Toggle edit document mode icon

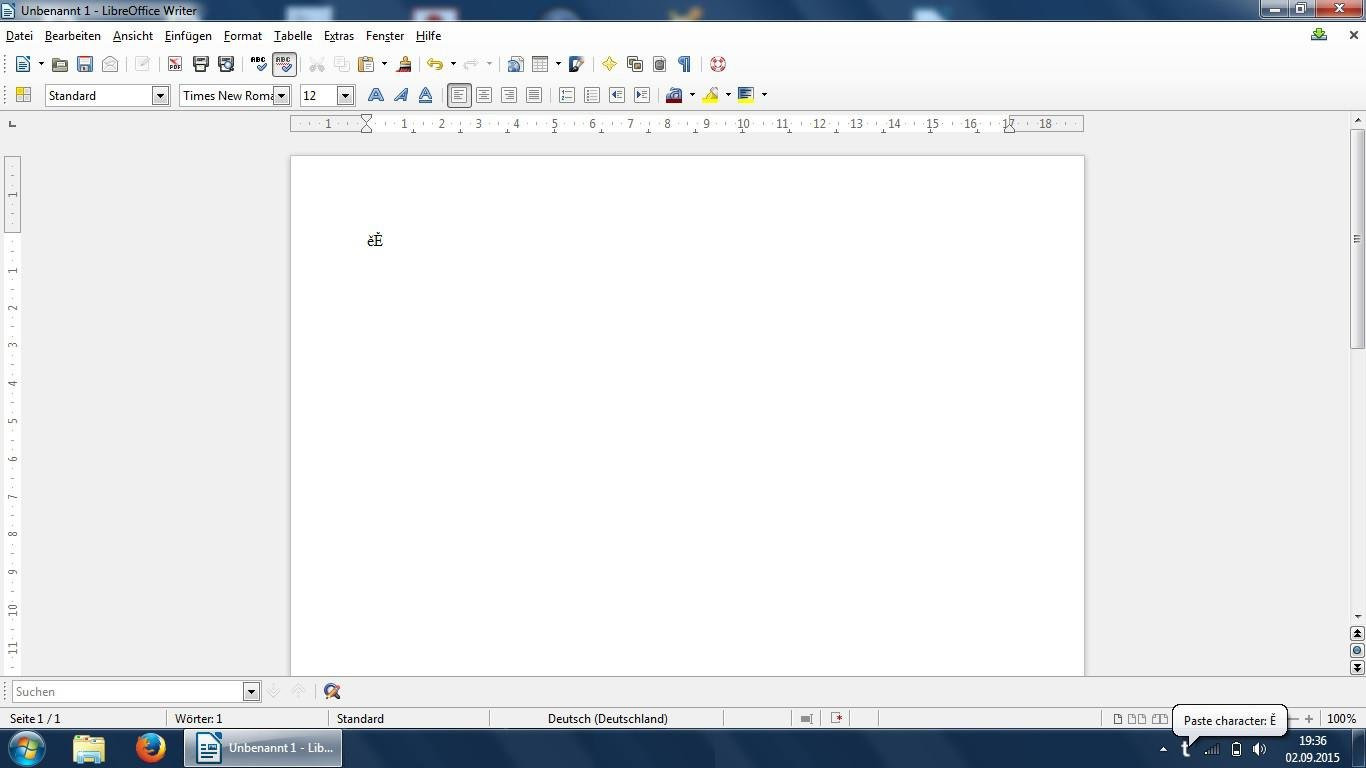142,64
